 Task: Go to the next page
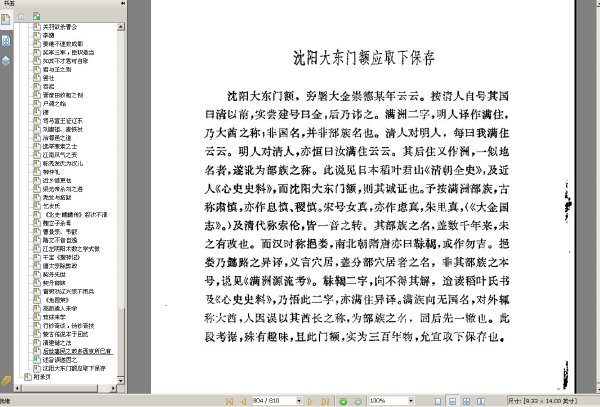[x=310, y=401]
